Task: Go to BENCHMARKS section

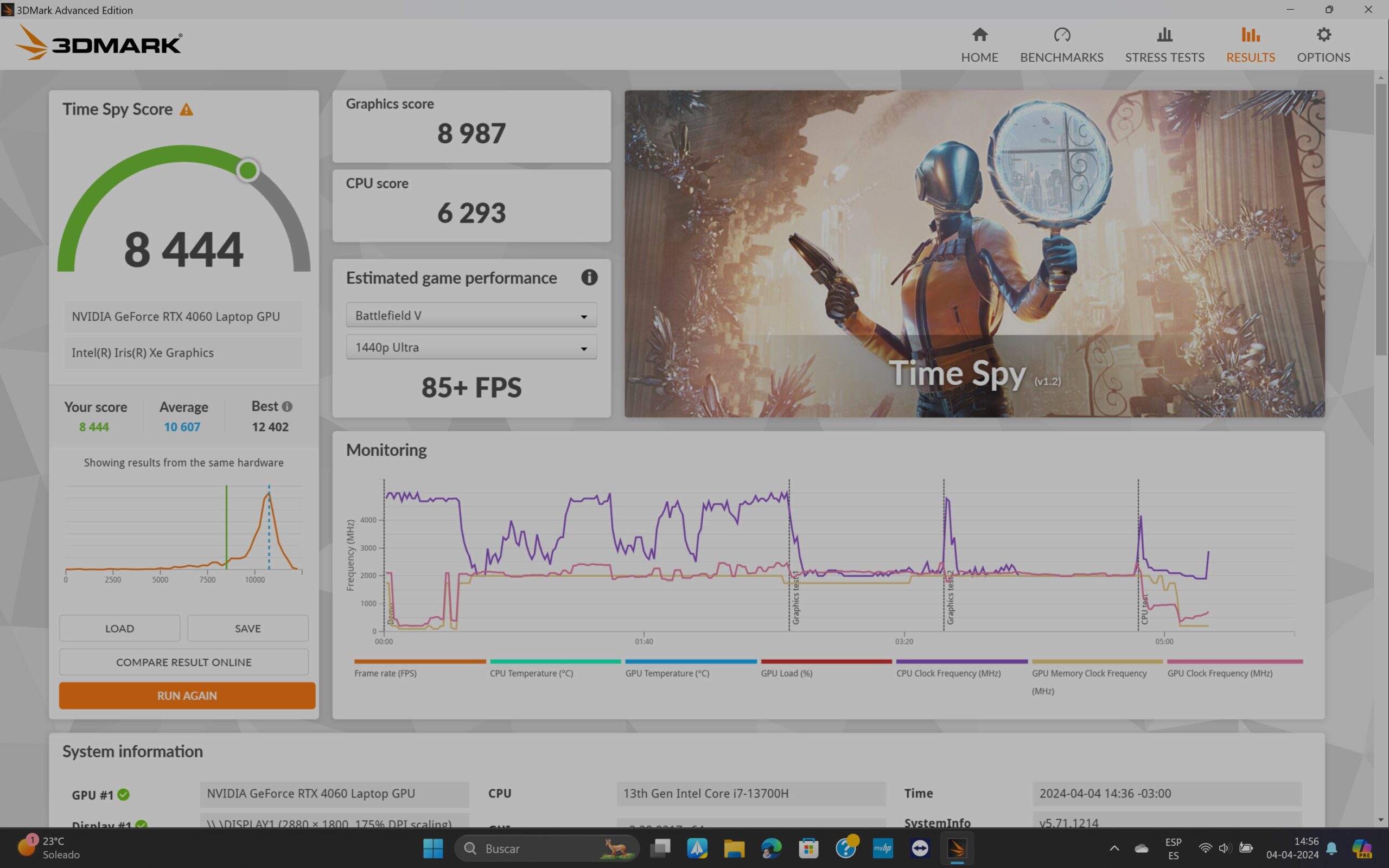Action: (x=1061, y=46)
